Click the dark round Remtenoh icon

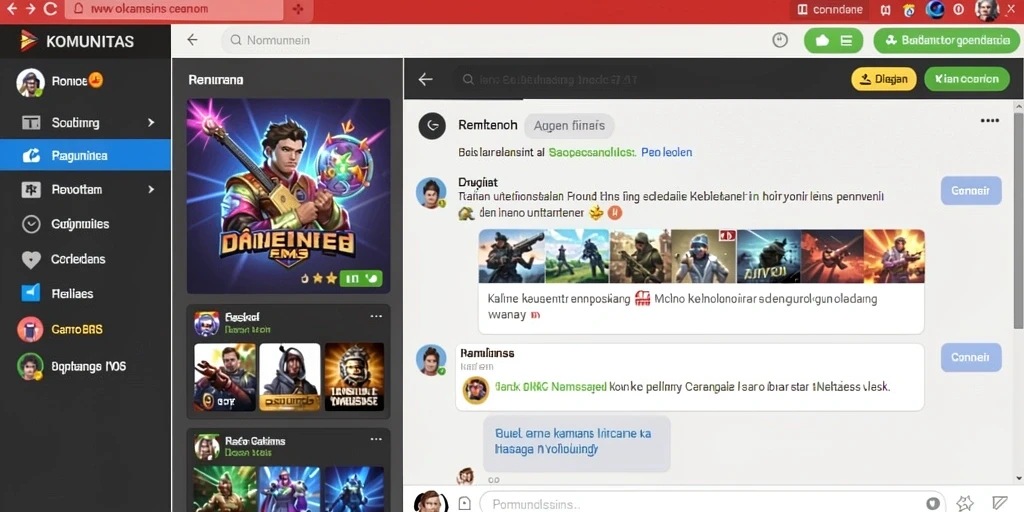[x=432, y=125]
